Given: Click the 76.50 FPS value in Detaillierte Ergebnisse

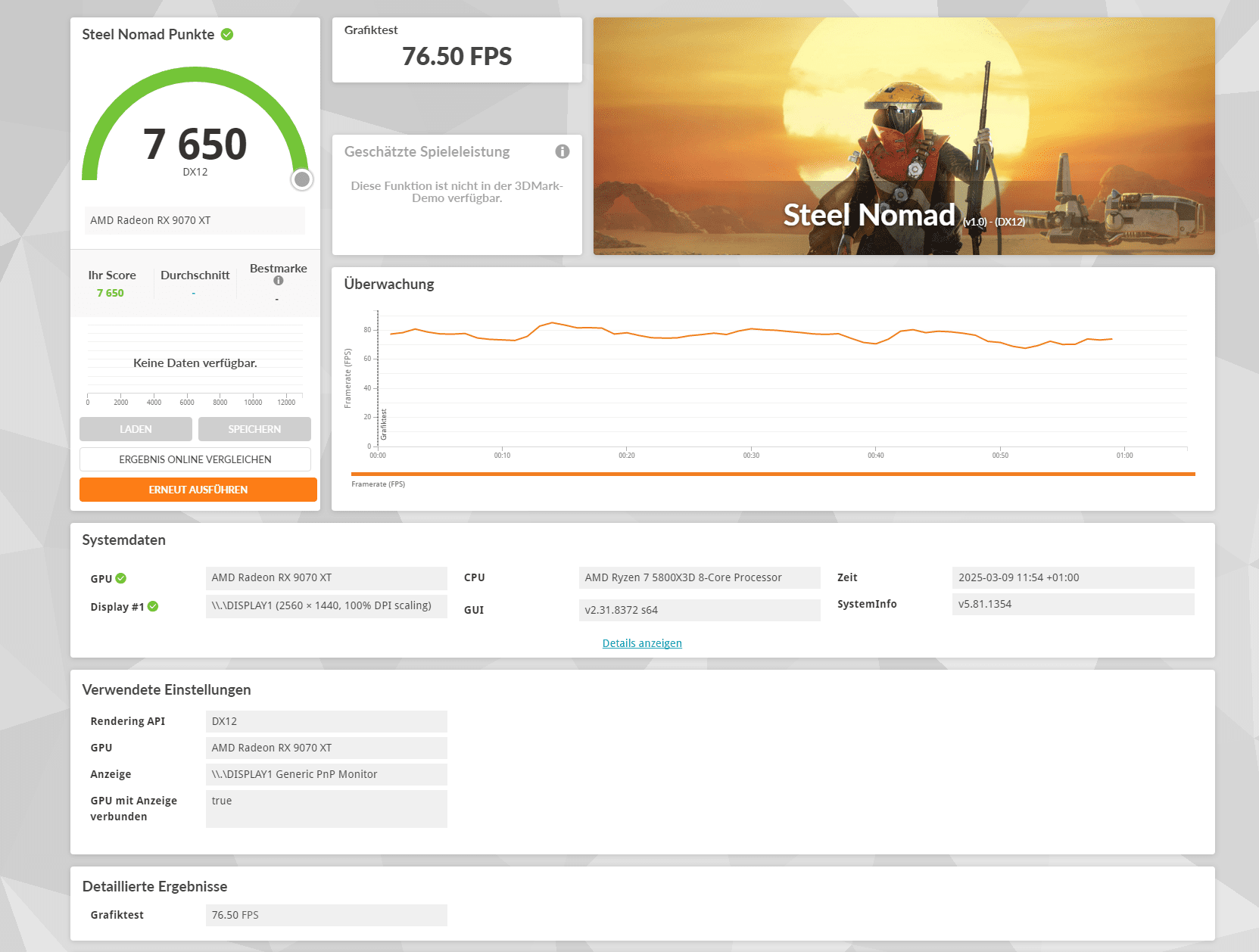Looking at the screenshot, I should pos(326,915).
